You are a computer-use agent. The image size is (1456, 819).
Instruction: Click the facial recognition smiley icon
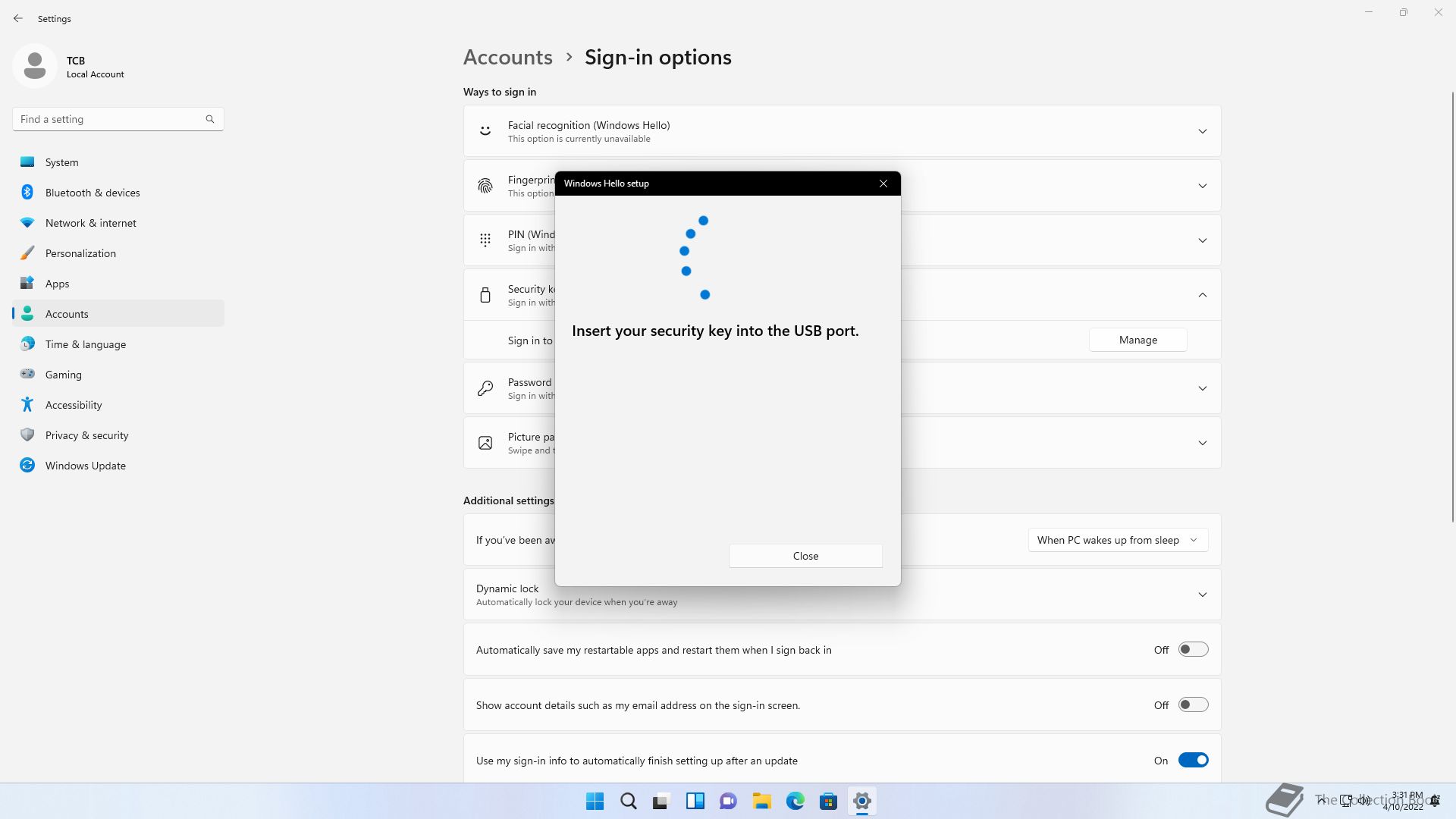[485, 131]
